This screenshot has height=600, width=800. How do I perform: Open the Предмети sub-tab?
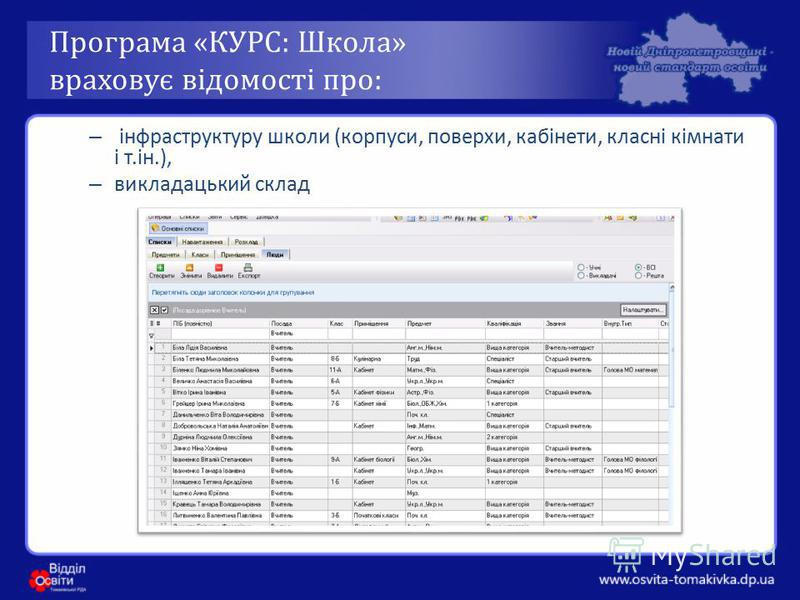click(166, 255)
